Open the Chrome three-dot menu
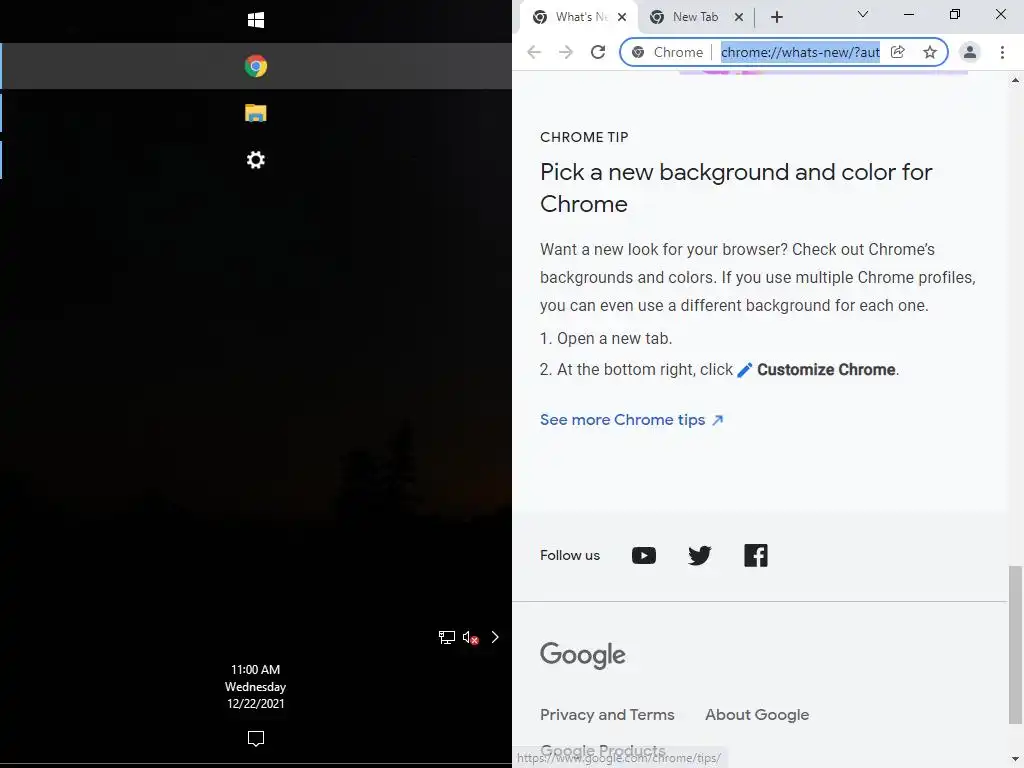1024x768 pixels. point(1002,52)
